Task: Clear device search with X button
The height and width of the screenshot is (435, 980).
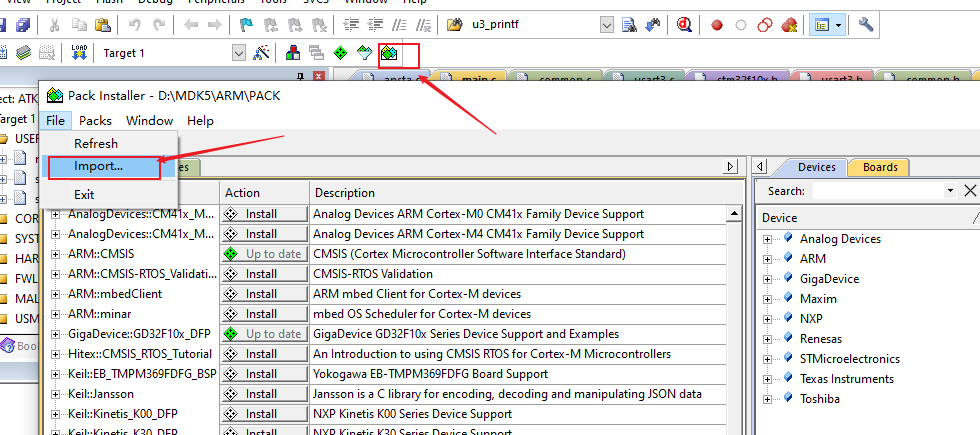Action: click(x=969, y=191)
